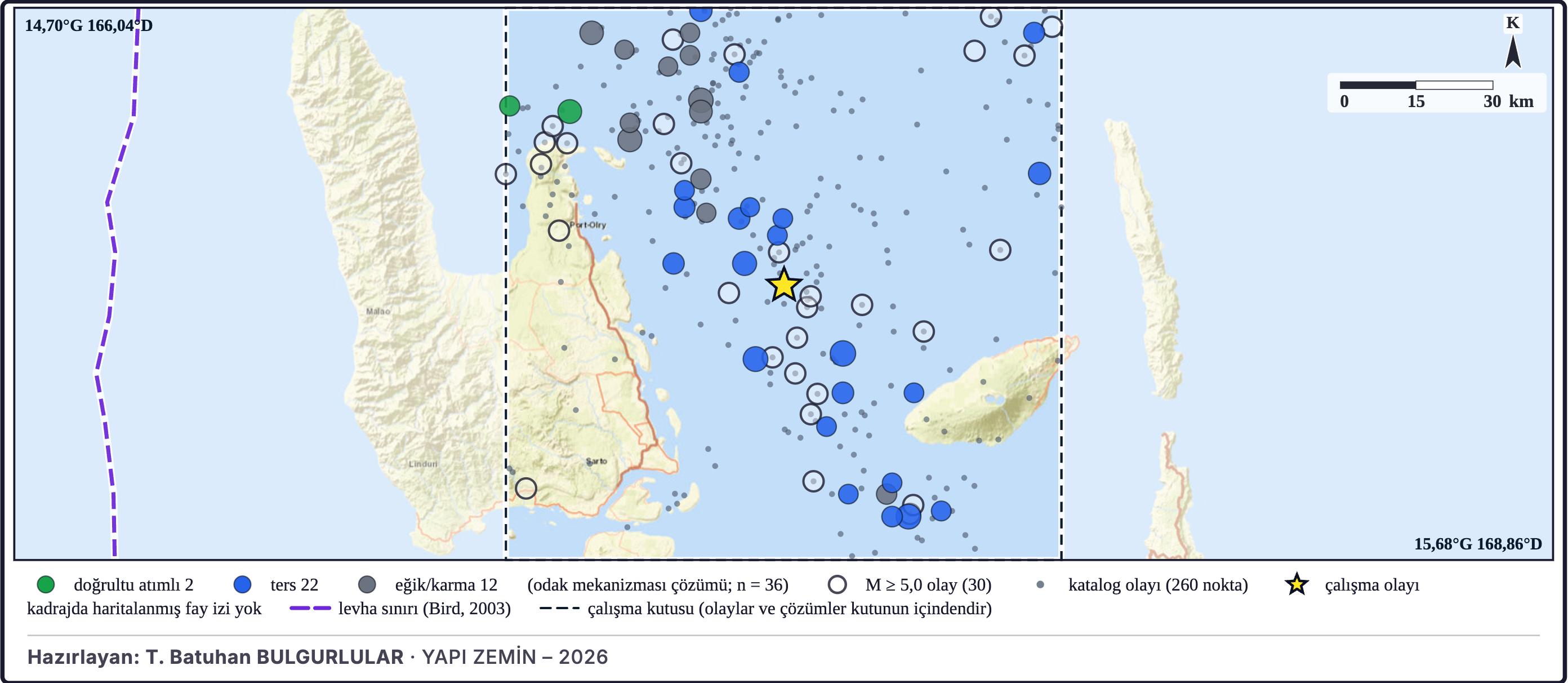The width and height of the screenshot is (1568, 683).
Task: Click the 'çalışma kutusu' legend description text
Action: click(x=790, y=608)
